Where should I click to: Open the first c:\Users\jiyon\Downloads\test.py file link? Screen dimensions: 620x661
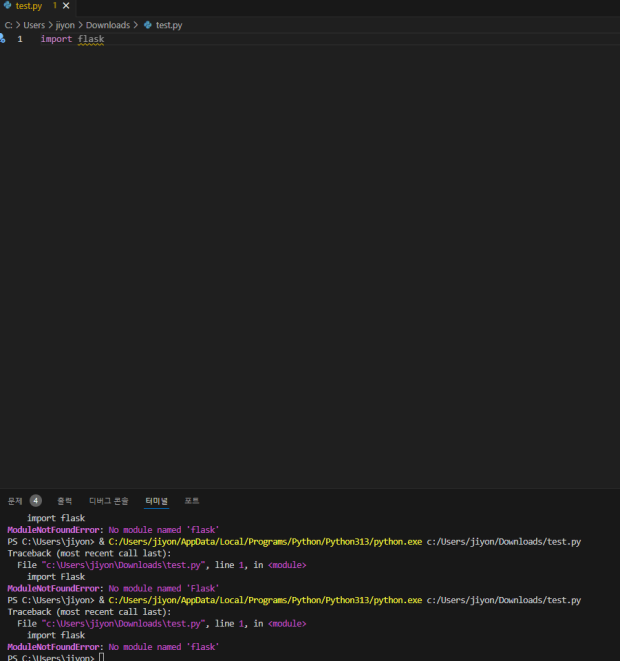tap(123, 565)
